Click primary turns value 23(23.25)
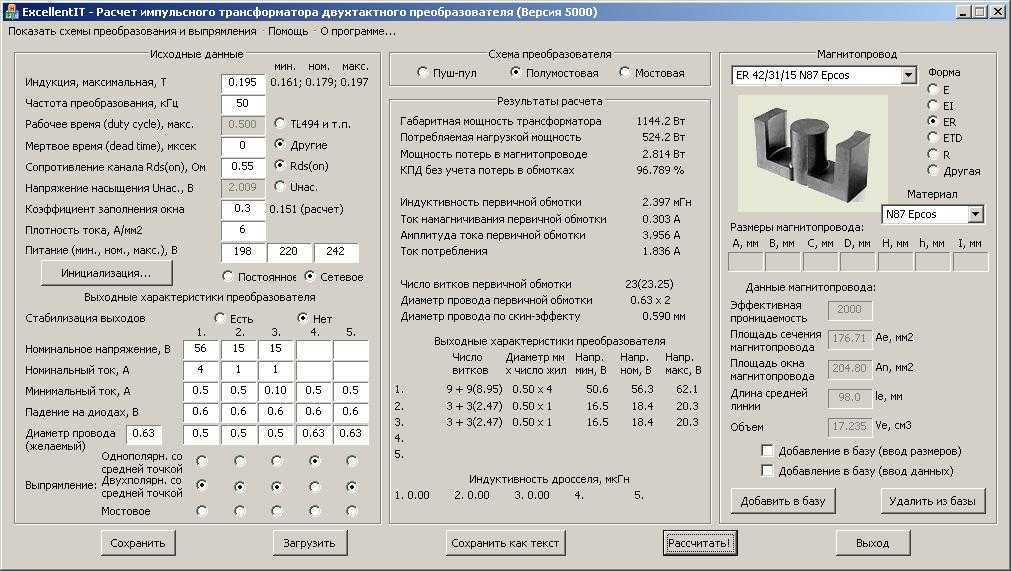1011x571 pixels. 649,284
